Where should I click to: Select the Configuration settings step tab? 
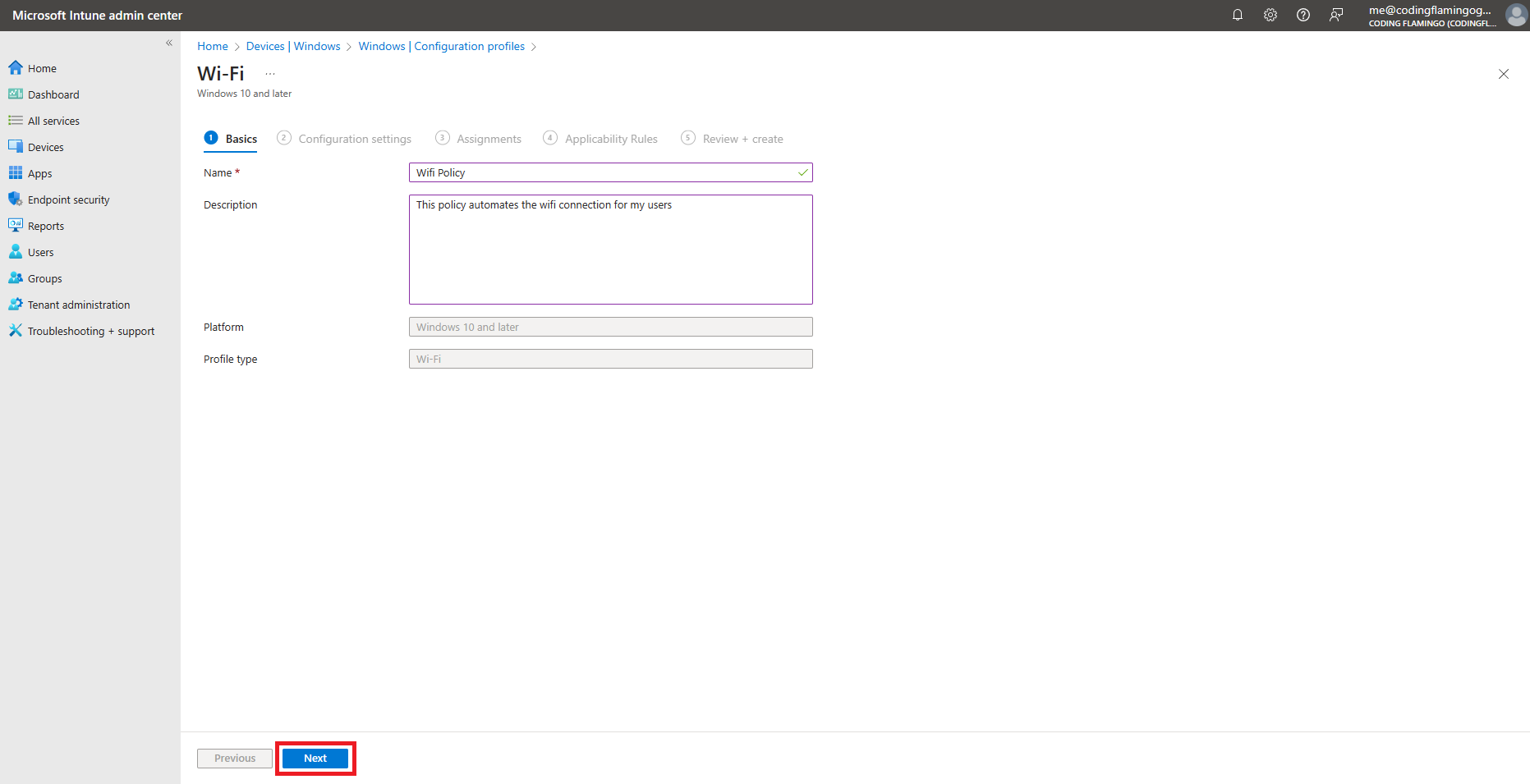[x=344, y=139]
